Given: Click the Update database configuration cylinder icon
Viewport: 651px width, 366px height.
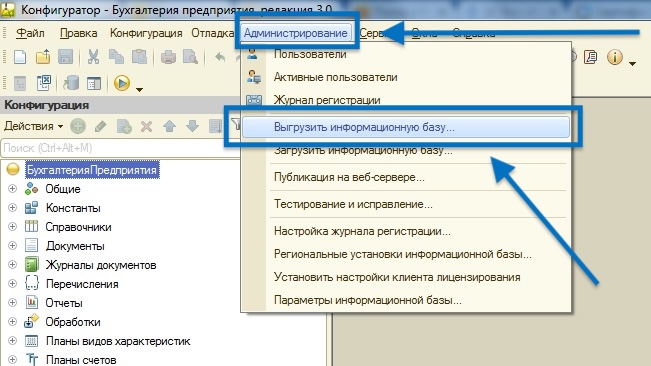Looking at the screenshot, I should tap(71, 83).
